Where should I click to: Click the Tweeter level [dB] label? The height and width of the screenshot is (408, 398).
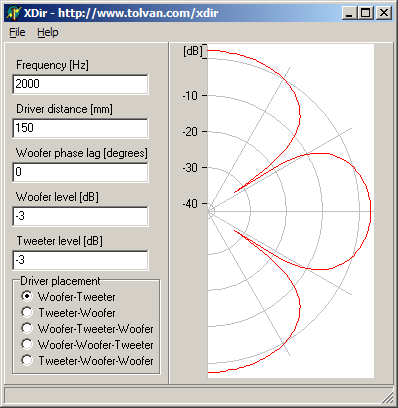(x=60, y=241)
